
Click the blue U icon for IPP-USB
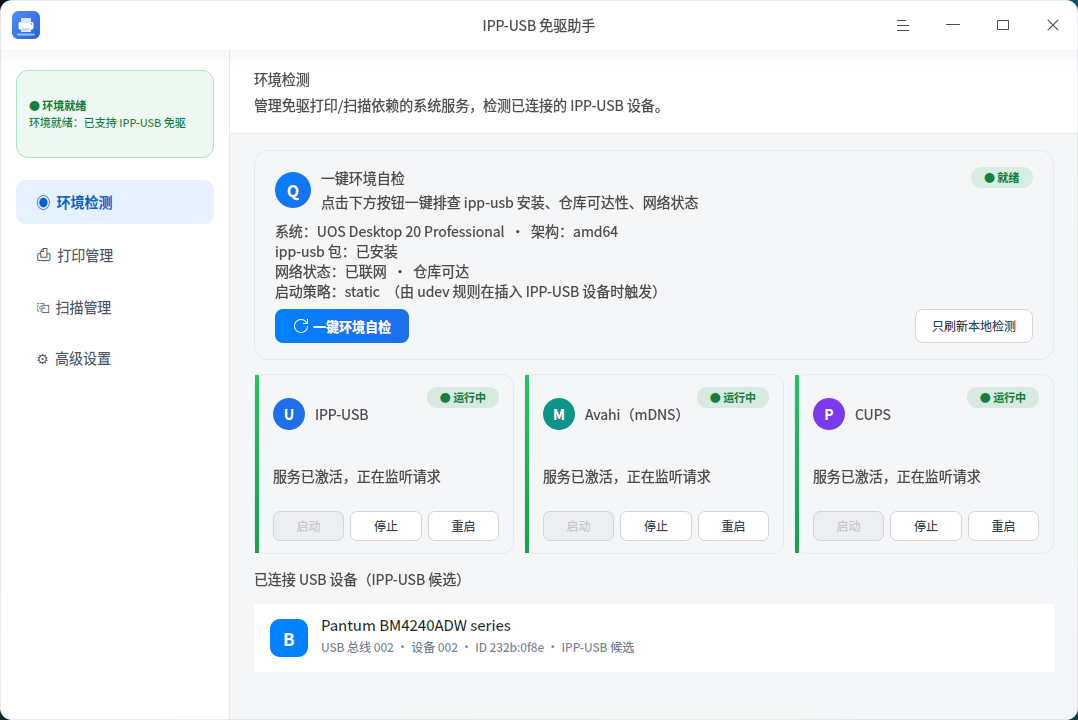[289, 414]
